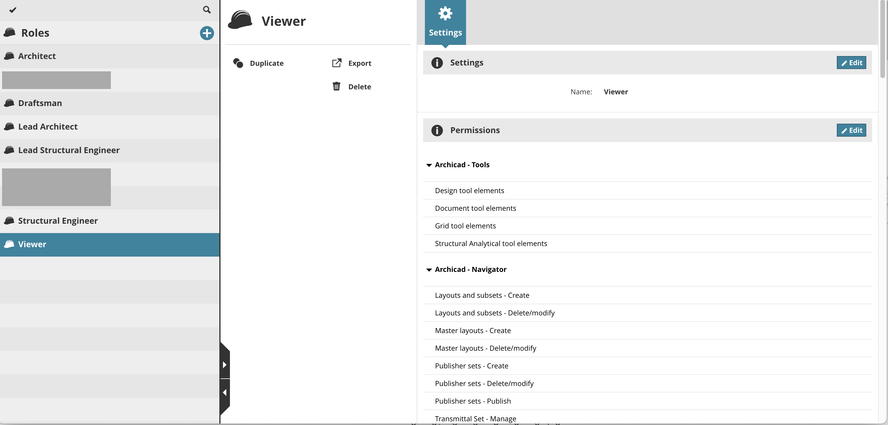Viewport: 888px width, 425px height.
Task: Click the Design tool elements permission row
Action: click(470, 190)
